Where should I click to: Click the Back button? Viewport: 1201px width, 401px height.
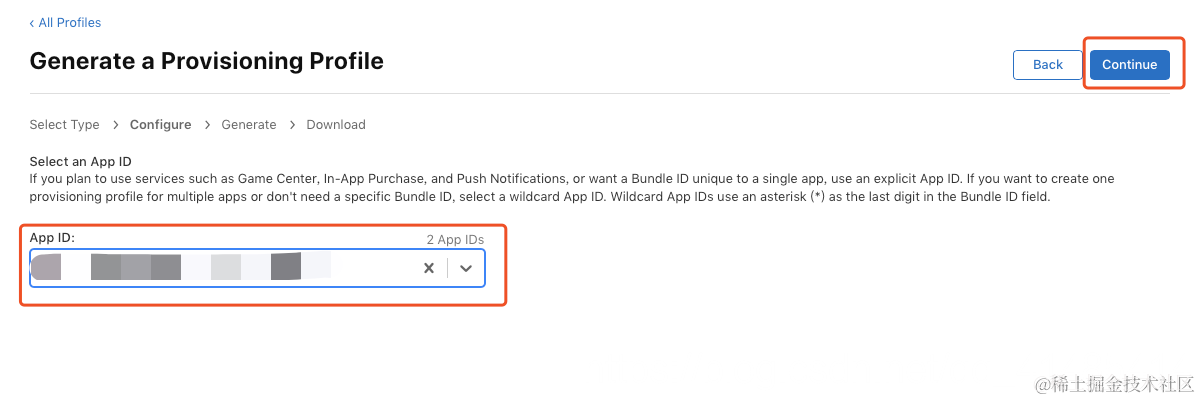1047,65
